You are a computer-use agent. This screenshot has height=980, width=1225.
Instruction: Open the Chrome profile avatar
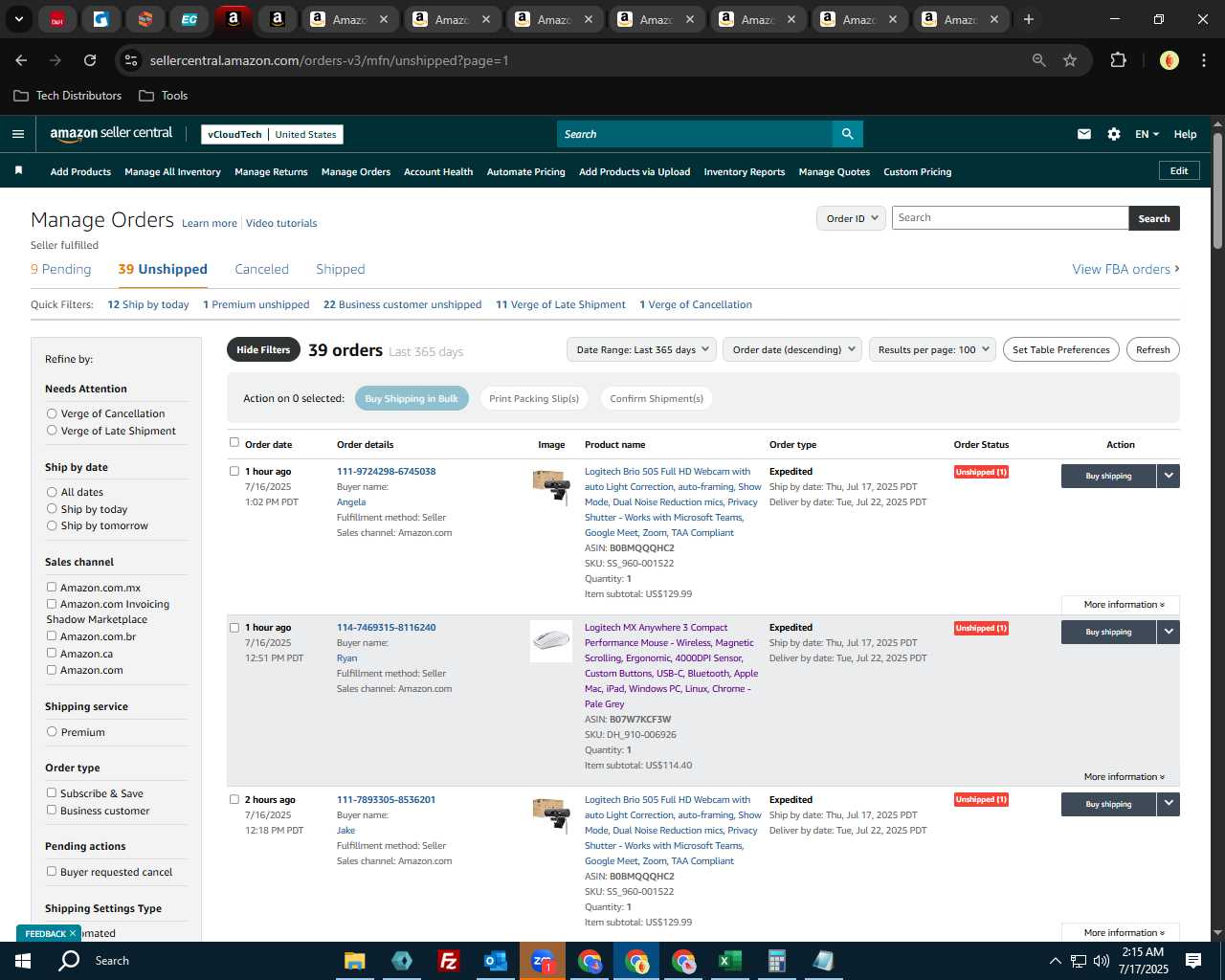coord(1169,60)
